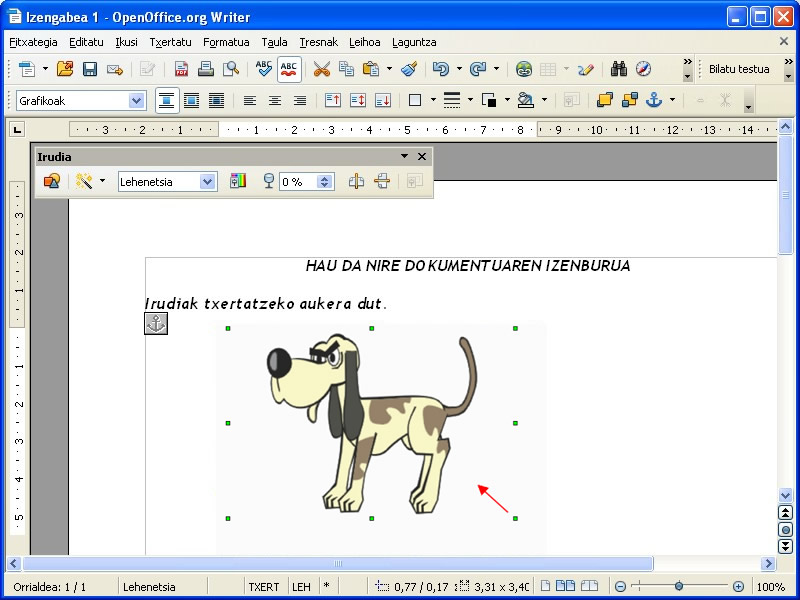Toggle LEH selection mode in status bar

click(x=301, y=587)
